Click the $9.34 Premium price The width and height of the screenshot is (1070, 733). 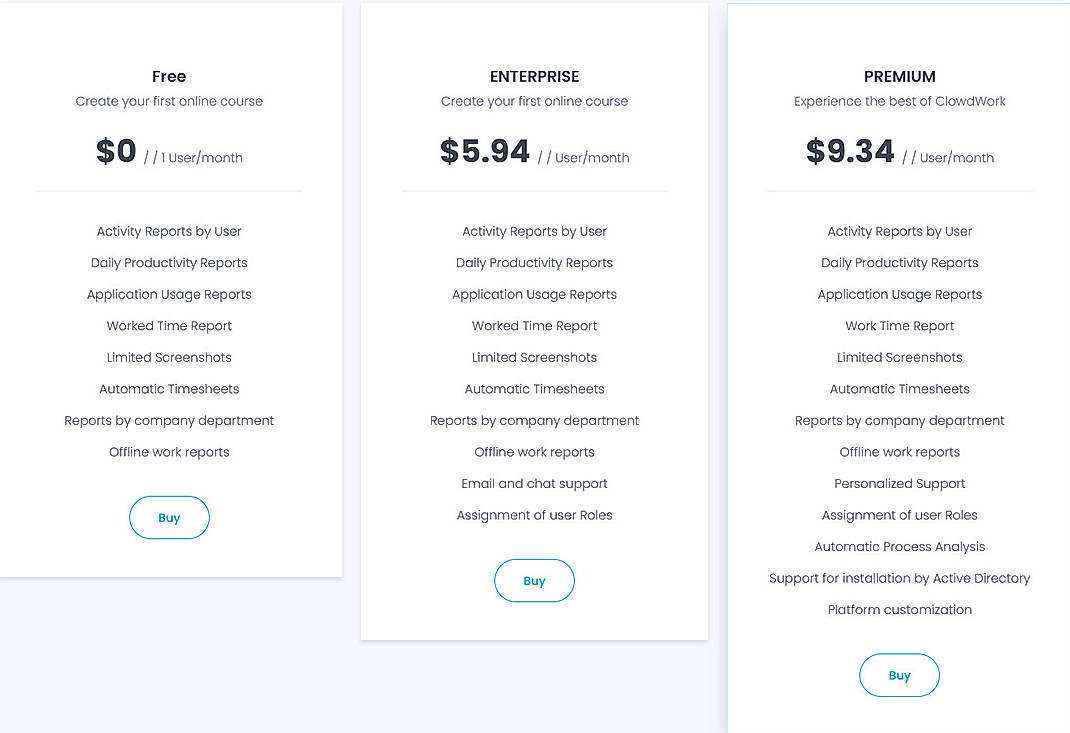click(x=849, y=150)
